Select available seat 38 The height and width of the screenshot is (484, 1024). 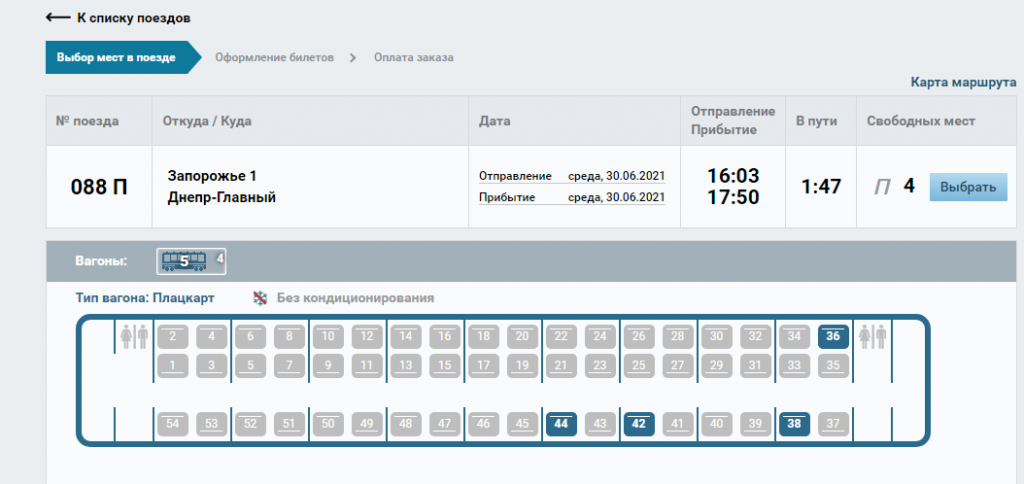pyautogui.click(x=794, y=423)
